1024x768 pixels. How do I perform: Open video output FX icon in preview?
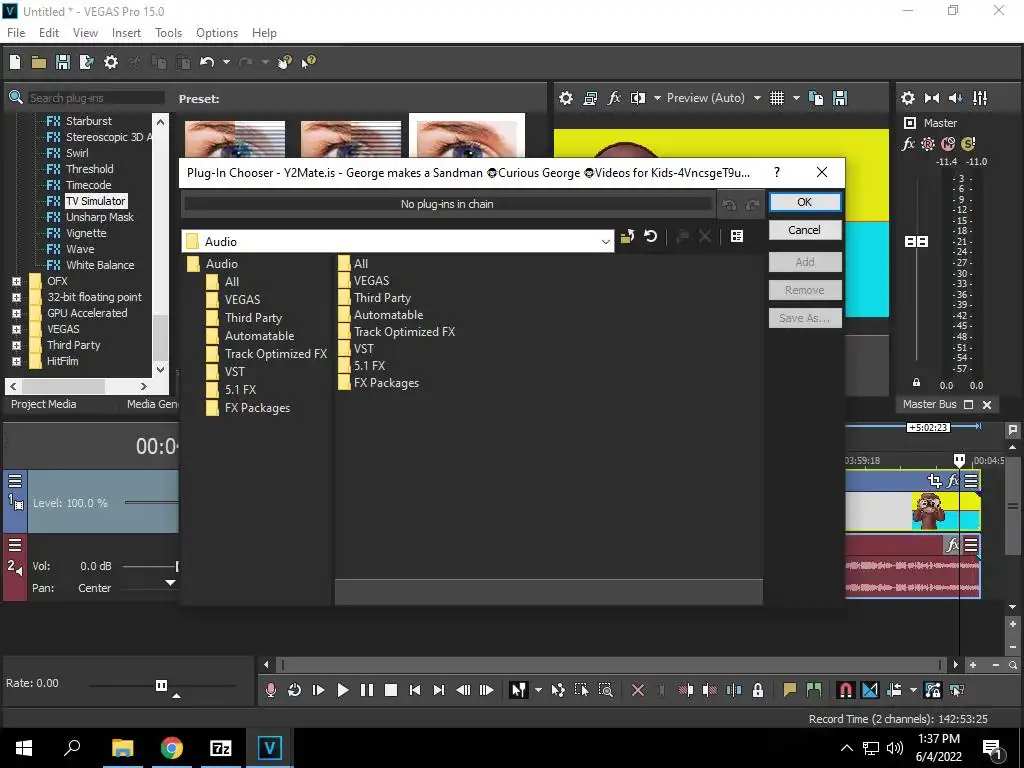pos(614,98)
